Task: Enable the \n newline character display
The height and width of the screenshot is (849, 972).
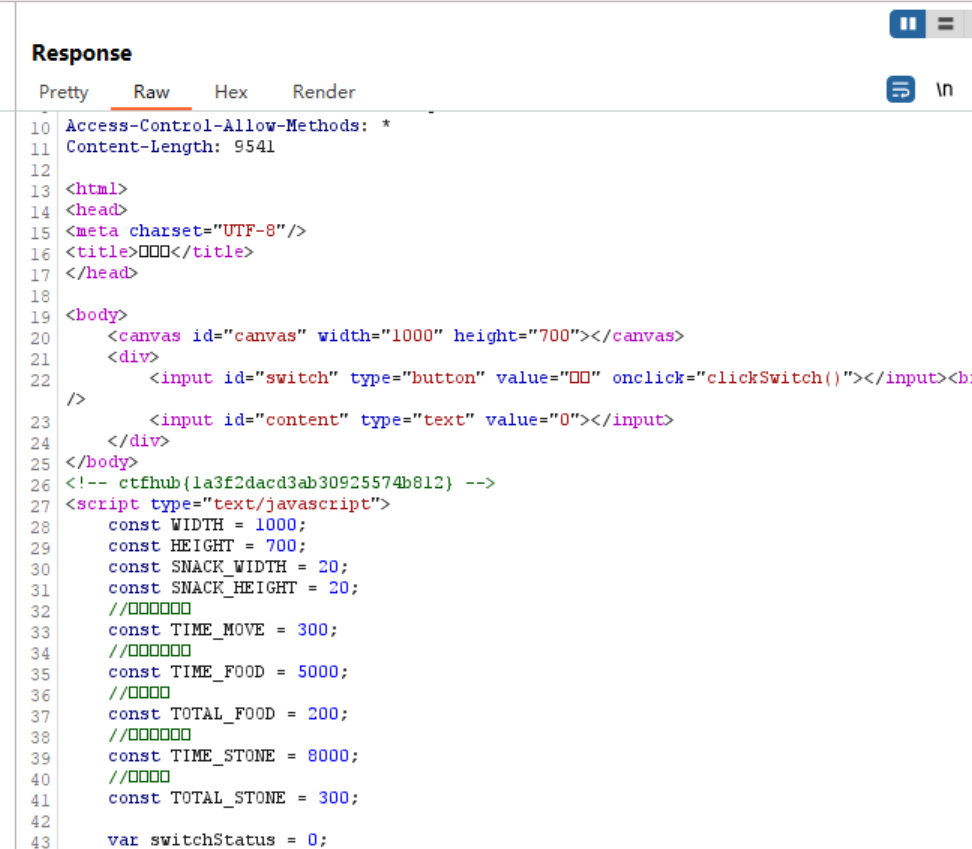Action: [944, 89]
